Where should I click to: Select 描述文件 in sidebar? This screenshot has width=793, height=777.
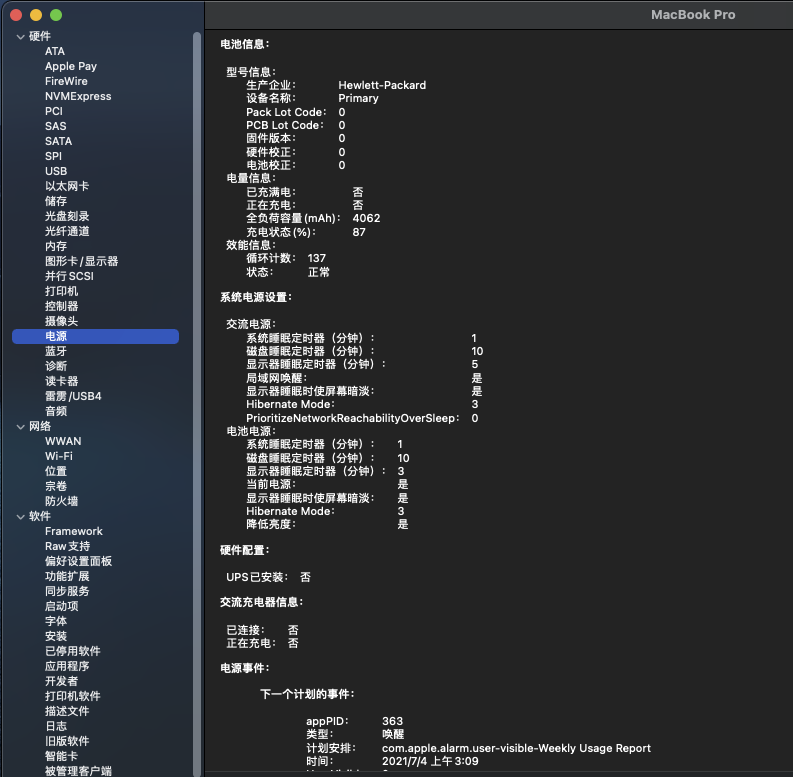67,712
